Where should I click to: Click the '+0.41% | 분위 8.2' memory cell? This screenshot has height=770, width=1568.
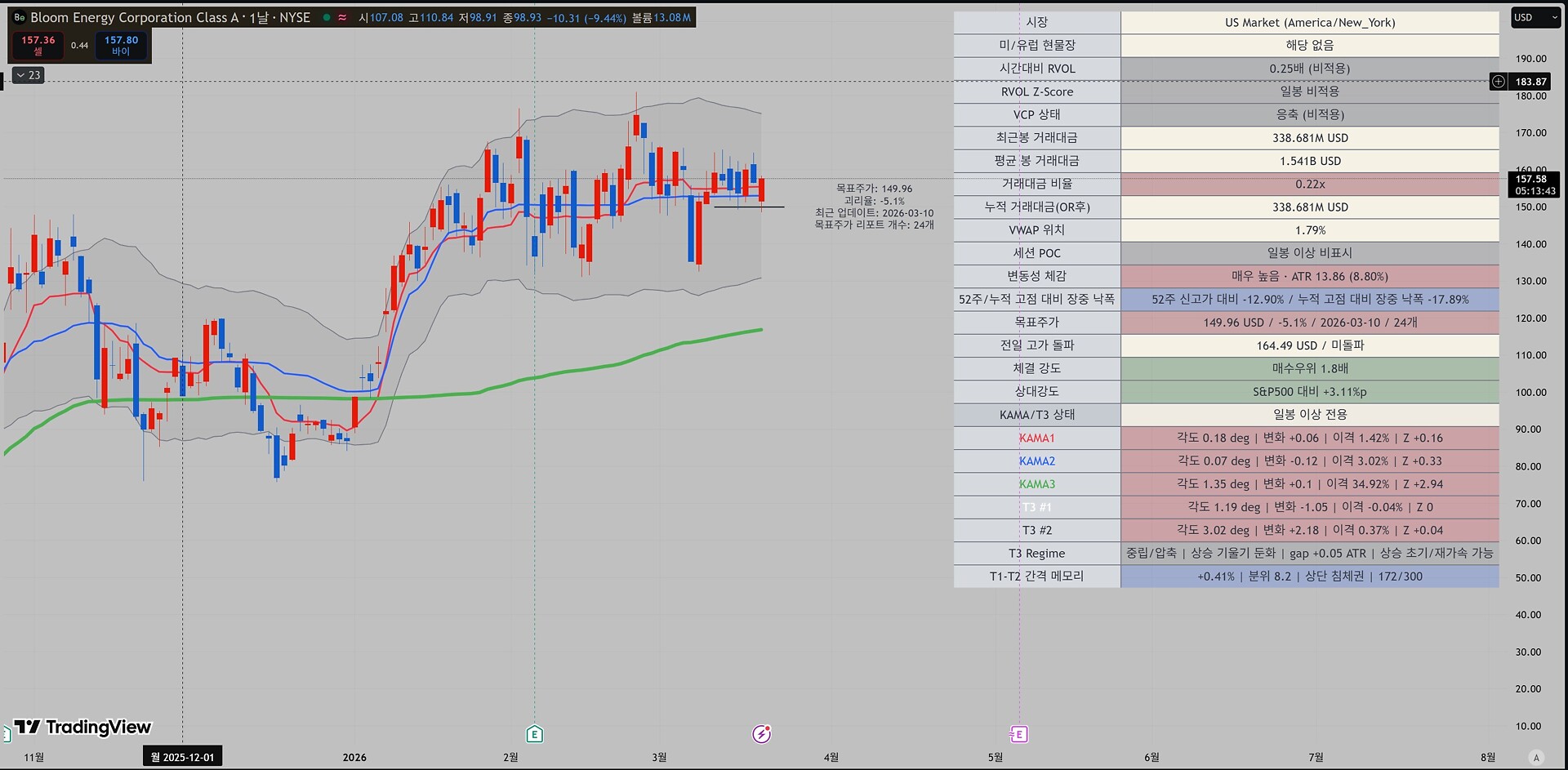1310,576
